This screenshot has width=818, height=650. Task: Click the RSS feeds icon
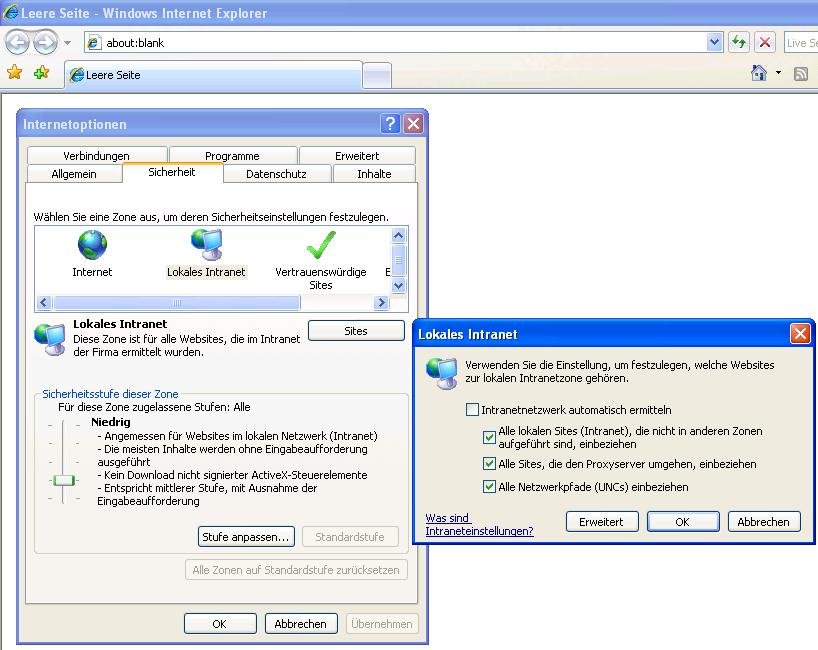pos(801,73)
